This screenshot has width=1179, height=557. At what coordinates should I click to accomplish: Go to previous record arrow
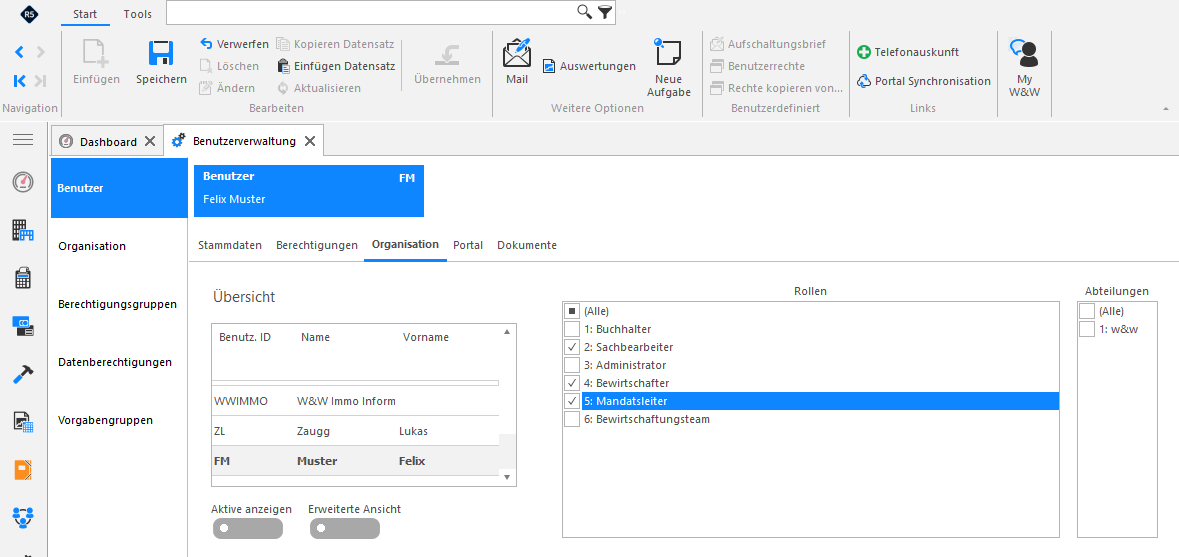click(20, 52)
